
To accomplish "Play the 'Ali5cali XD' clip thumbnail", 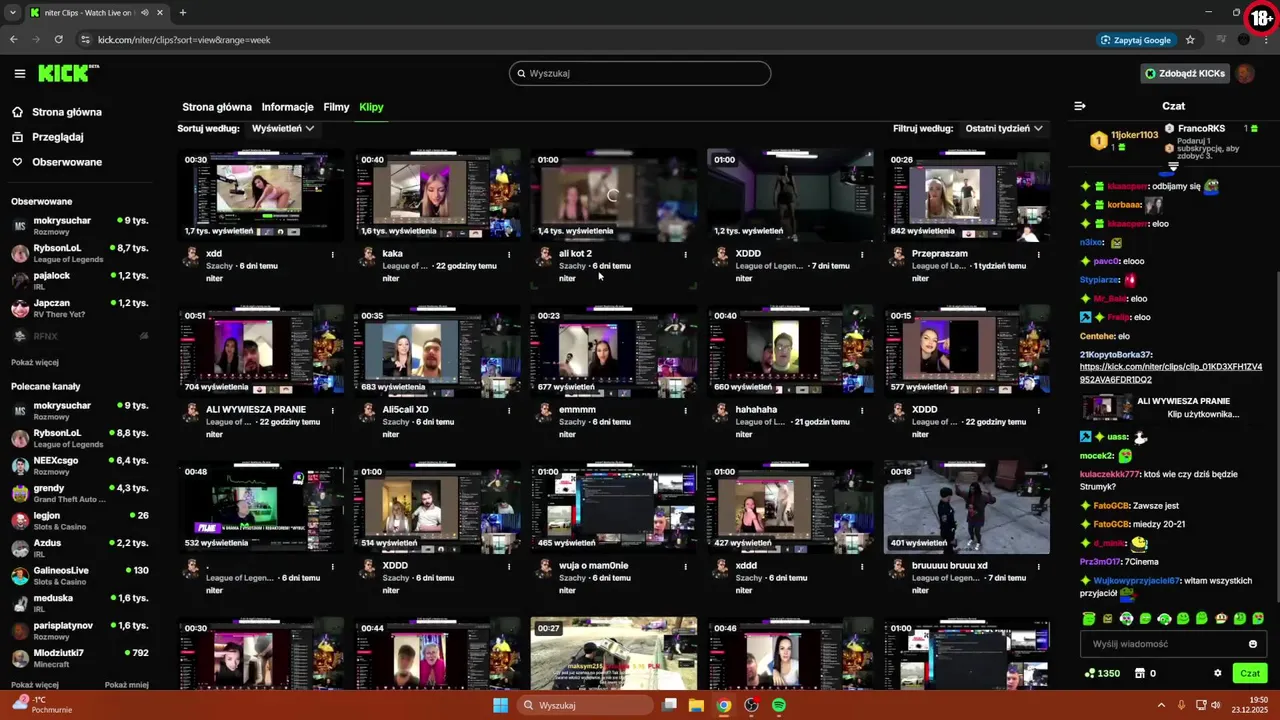I will (x=437, y=351).
